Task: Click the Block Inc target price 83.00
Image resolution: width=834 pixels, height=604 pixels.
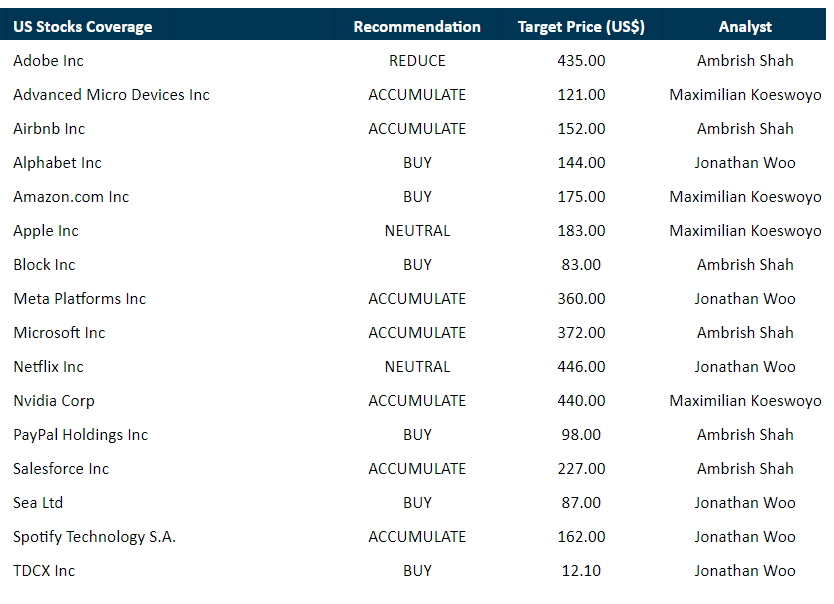Action: [x=581, y=265]
